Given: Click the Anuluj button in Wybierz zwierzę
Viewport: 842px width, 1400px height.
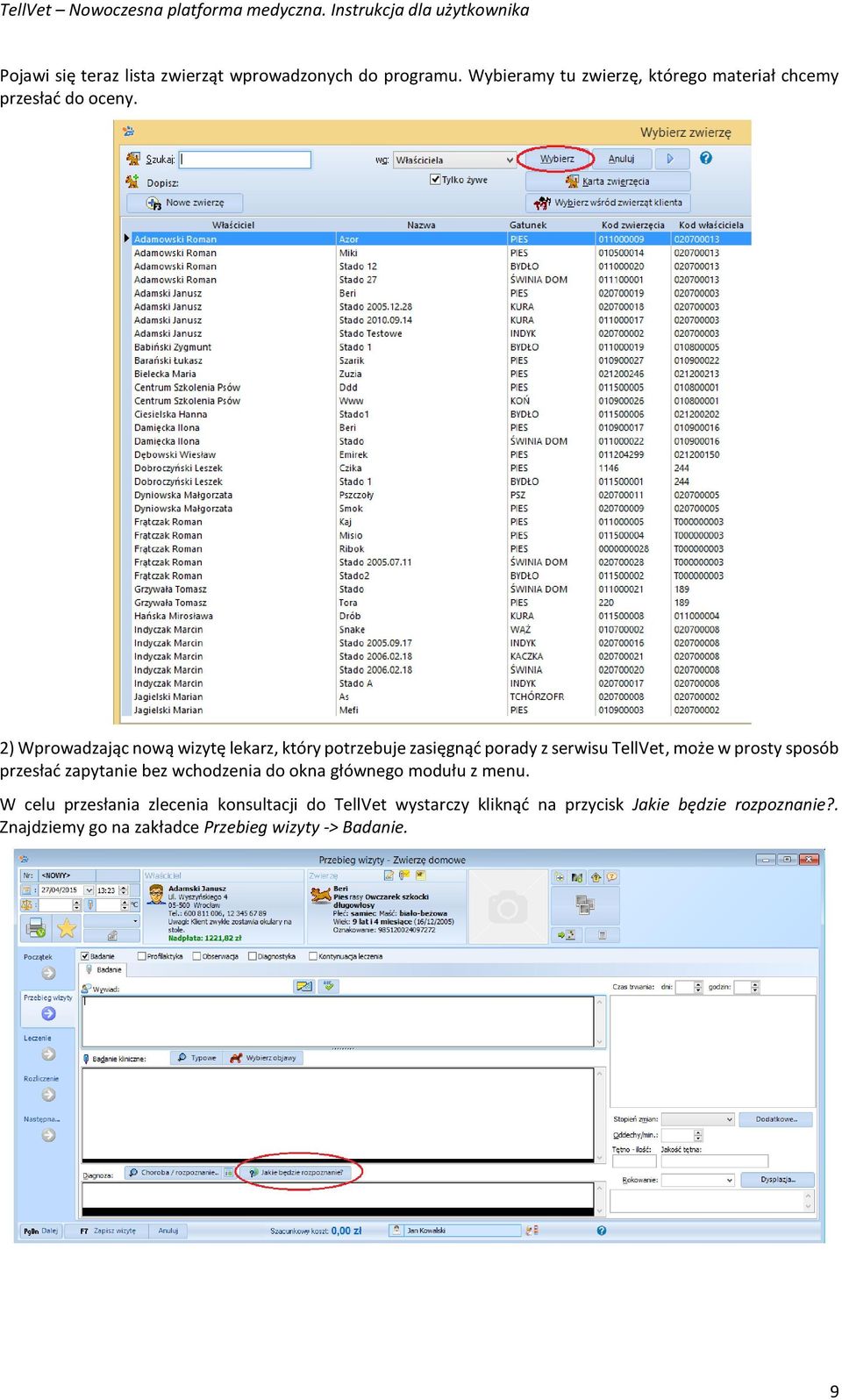Looking at the screenshot, I should 622,159.
